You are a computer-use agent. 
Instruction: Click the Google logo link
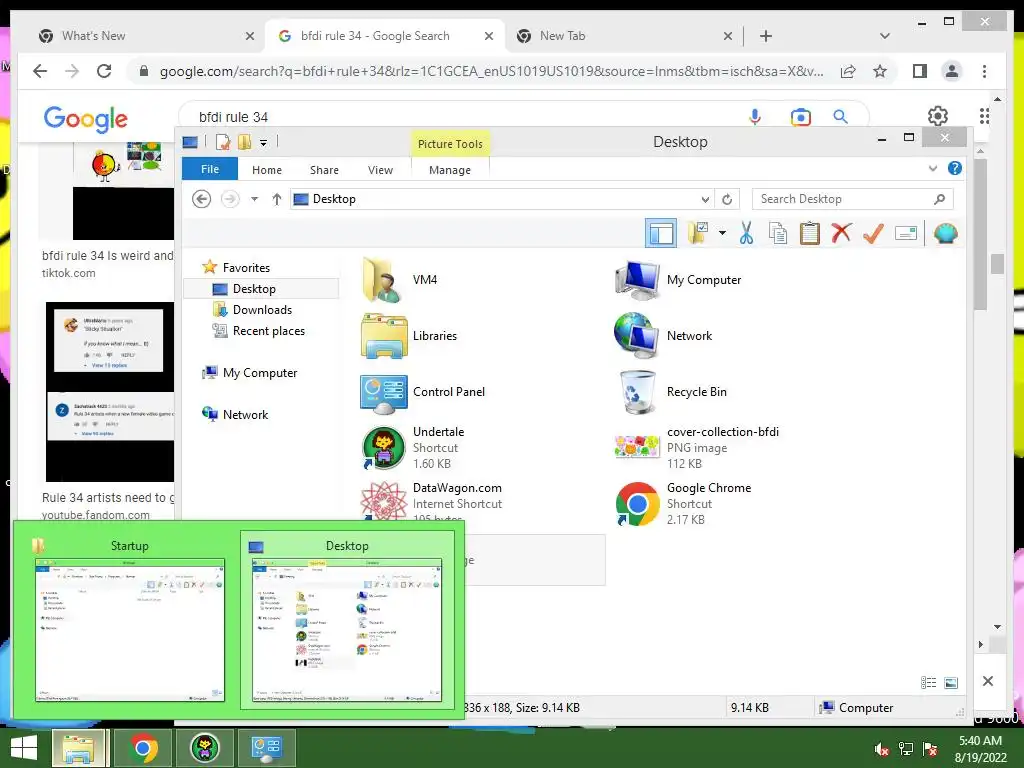click(86, 118)
